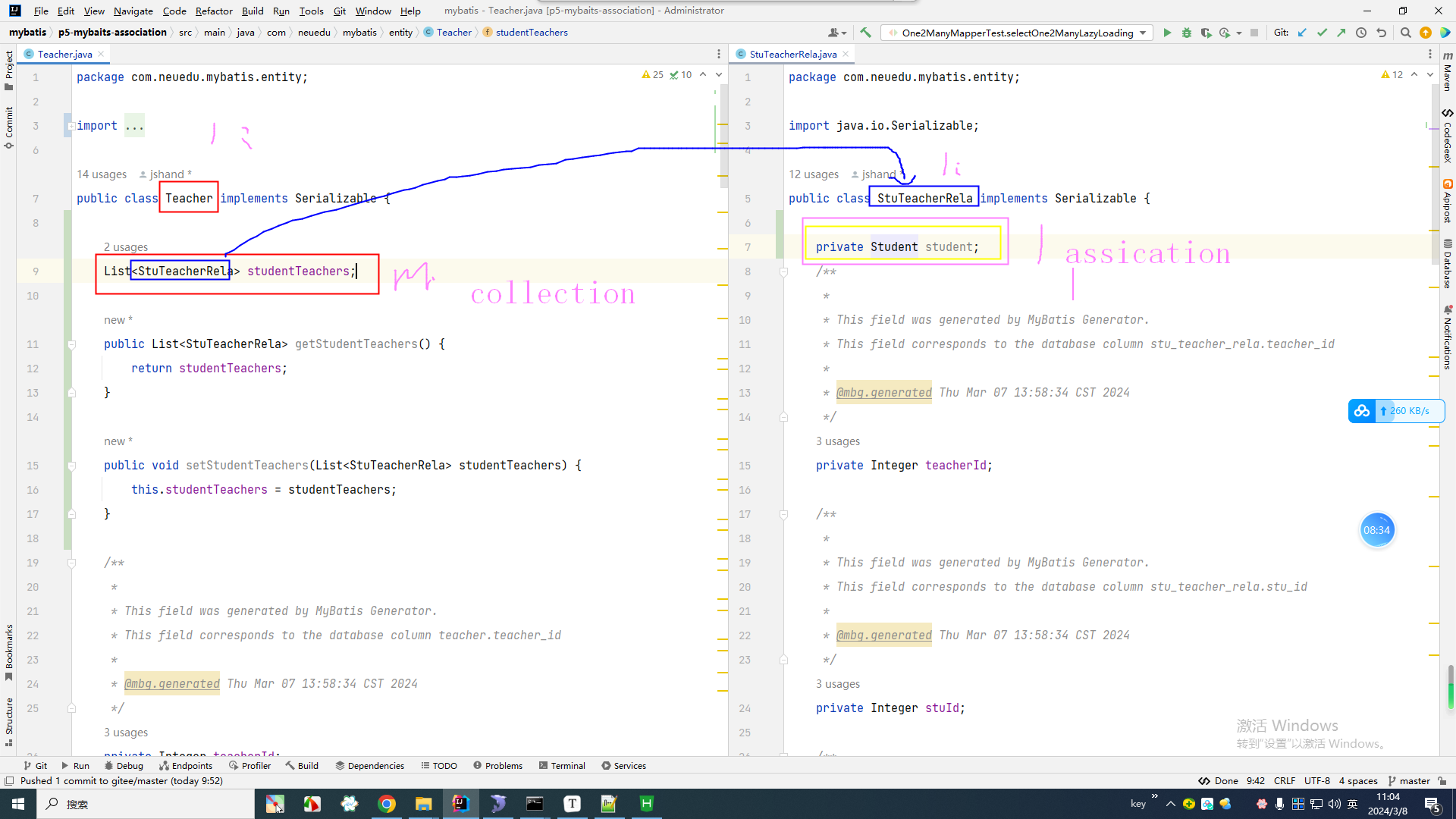Start debugging with the green bug icon
Viewport: 1456px width, 819px height.
pos(1187,33)
